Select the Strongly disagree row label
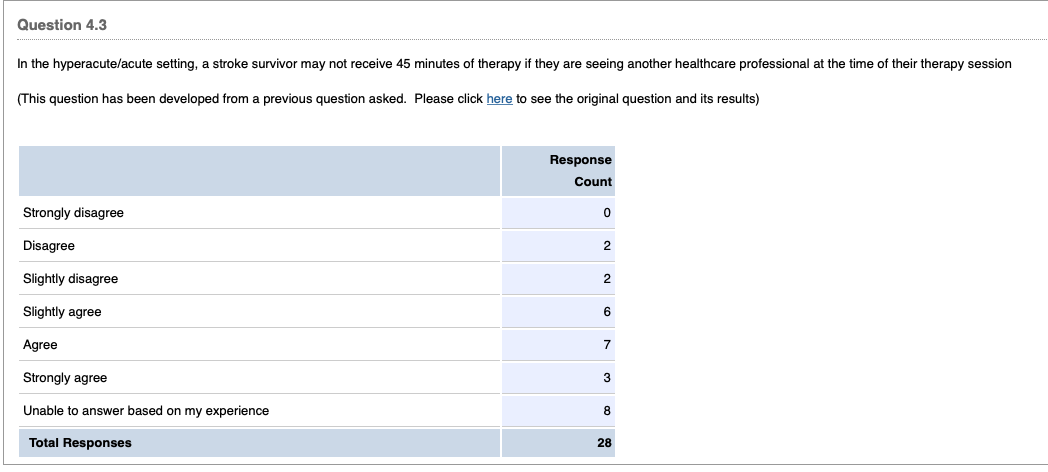 tap(74, 213)
